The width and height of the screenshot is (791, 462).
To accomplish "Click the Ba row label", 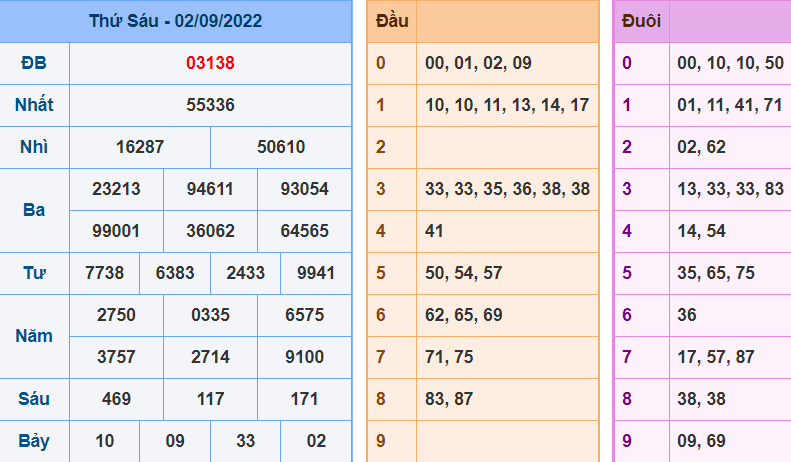I will 34,210.
